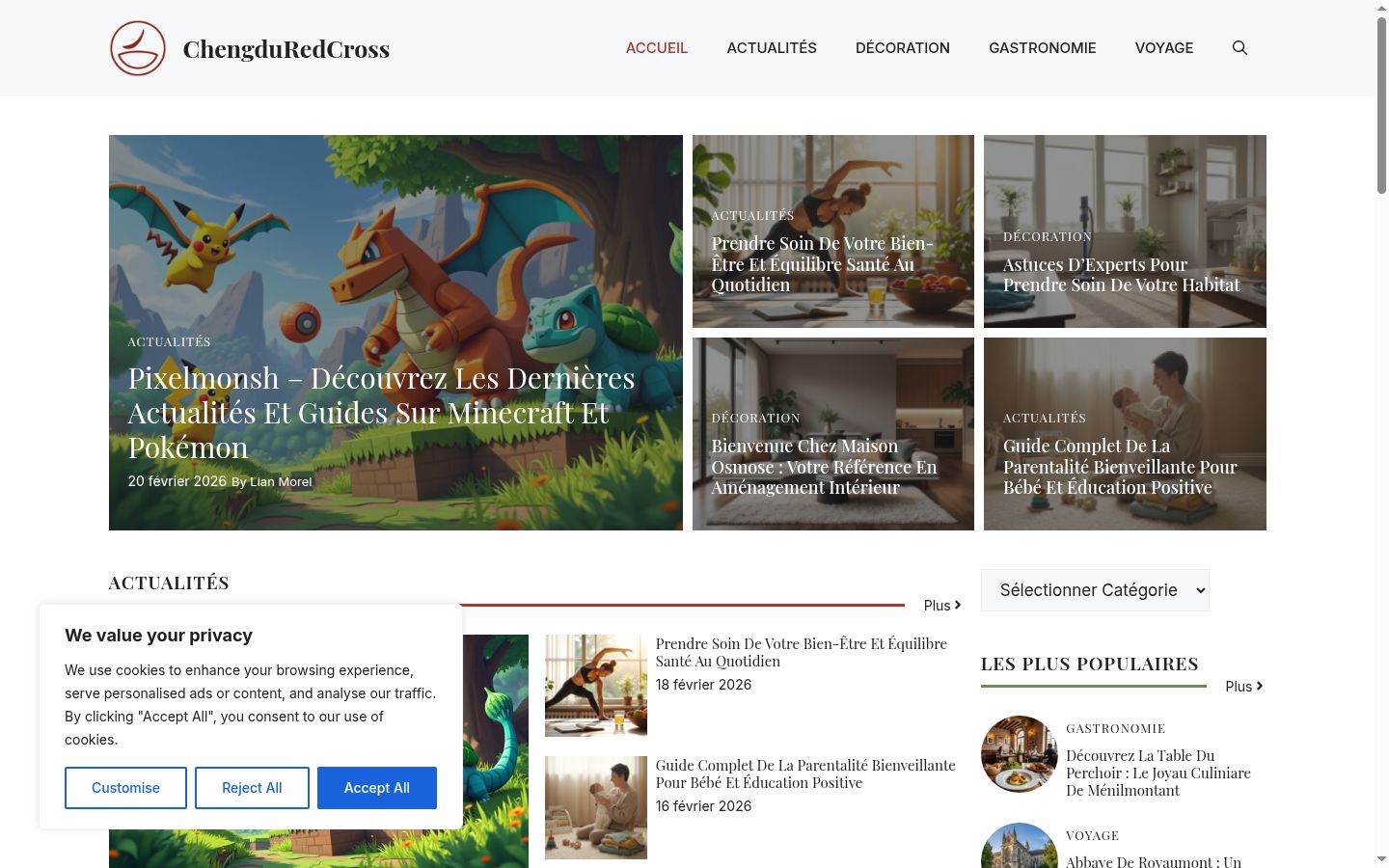This screenshot has height=868, width=1389.
Task: Open the Décoration menu item
Action: tap(903, 48)
